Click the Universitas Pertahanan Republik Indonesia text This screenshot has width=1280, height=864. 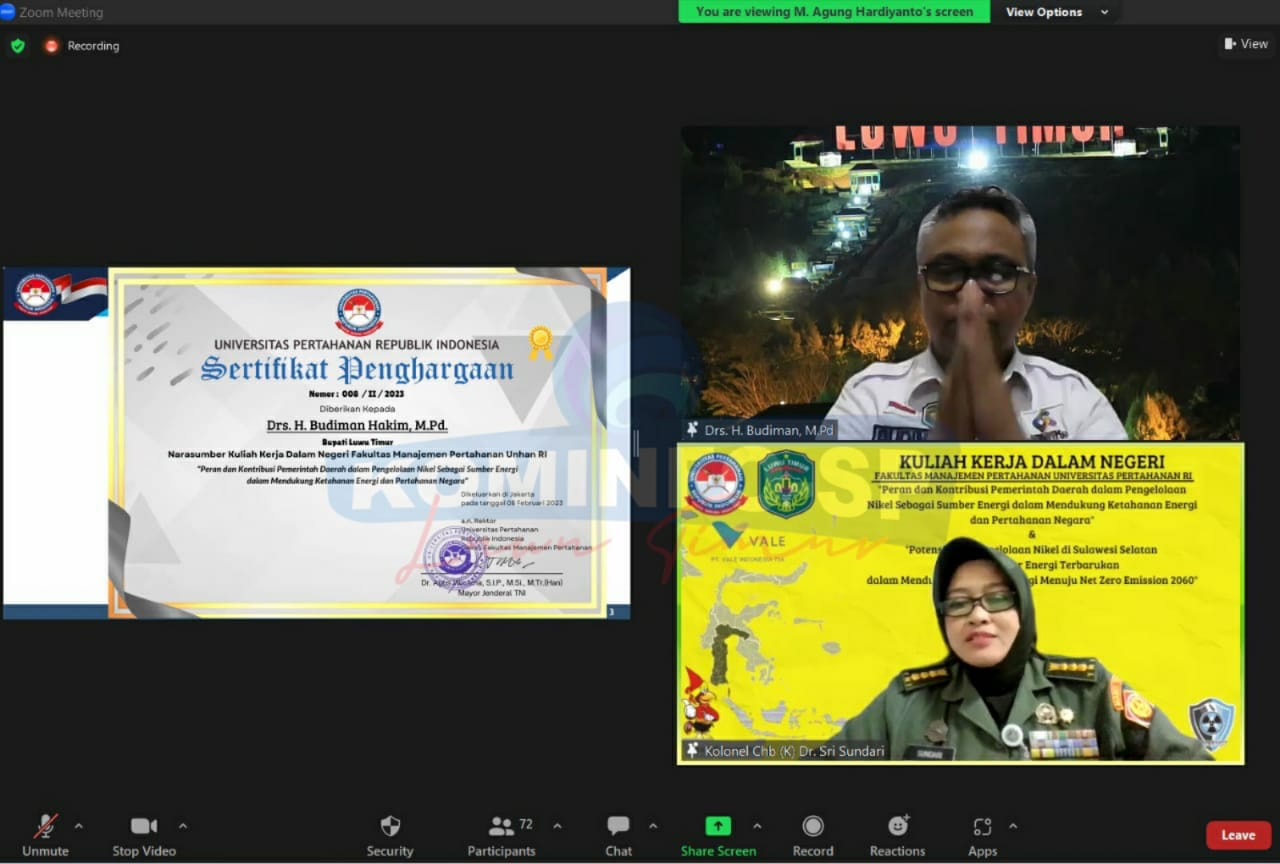(357, 344)
